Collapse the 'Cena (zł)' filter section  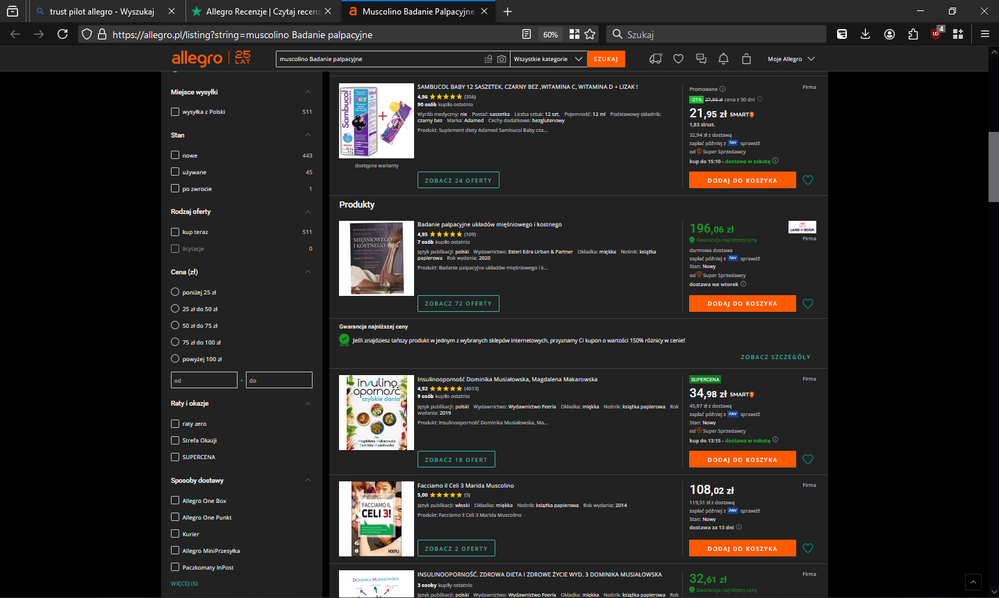(x=308, y=272)
